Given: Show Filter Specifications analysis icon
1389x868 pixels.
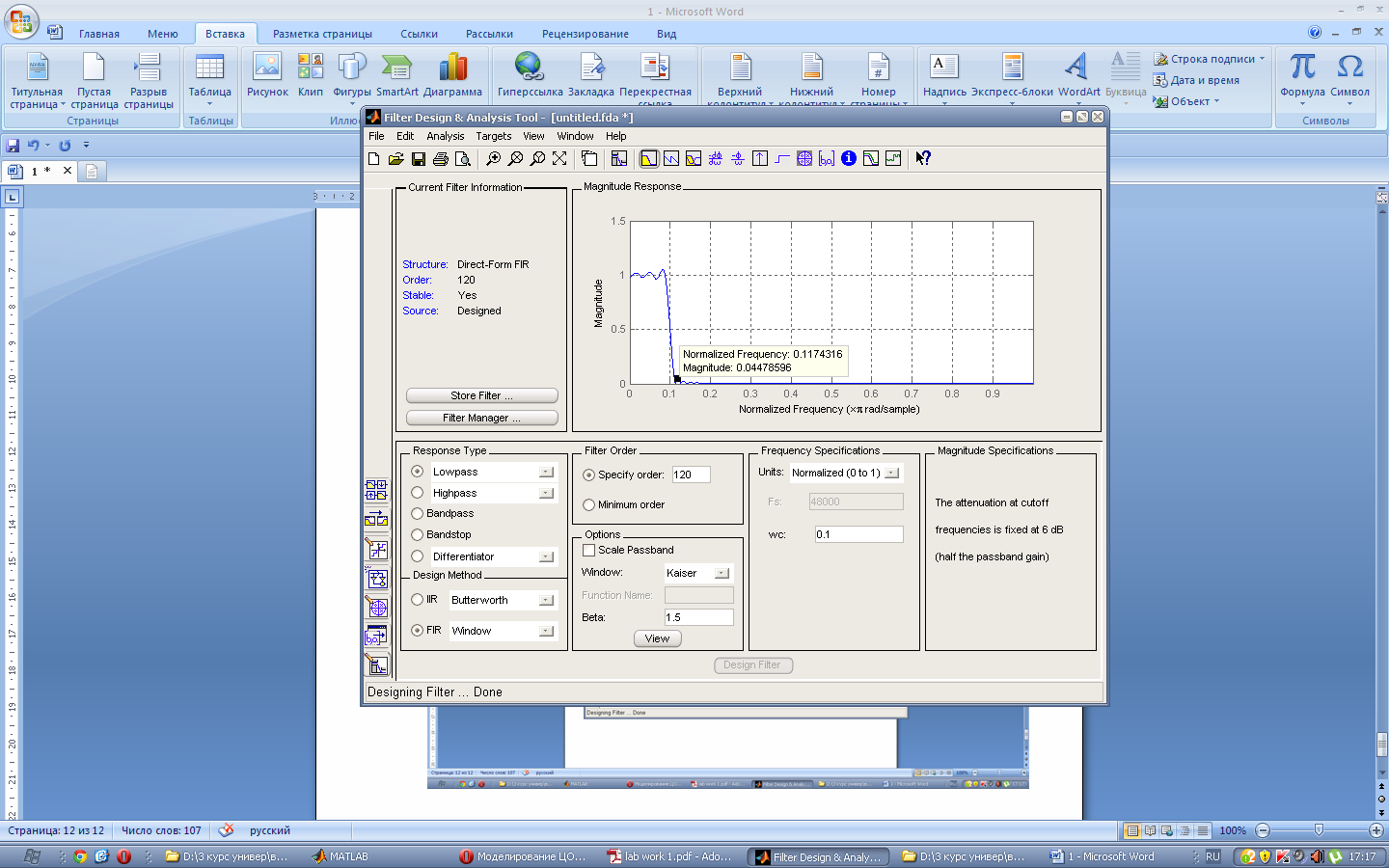Looking at the screenshot, I should point(619,159).
